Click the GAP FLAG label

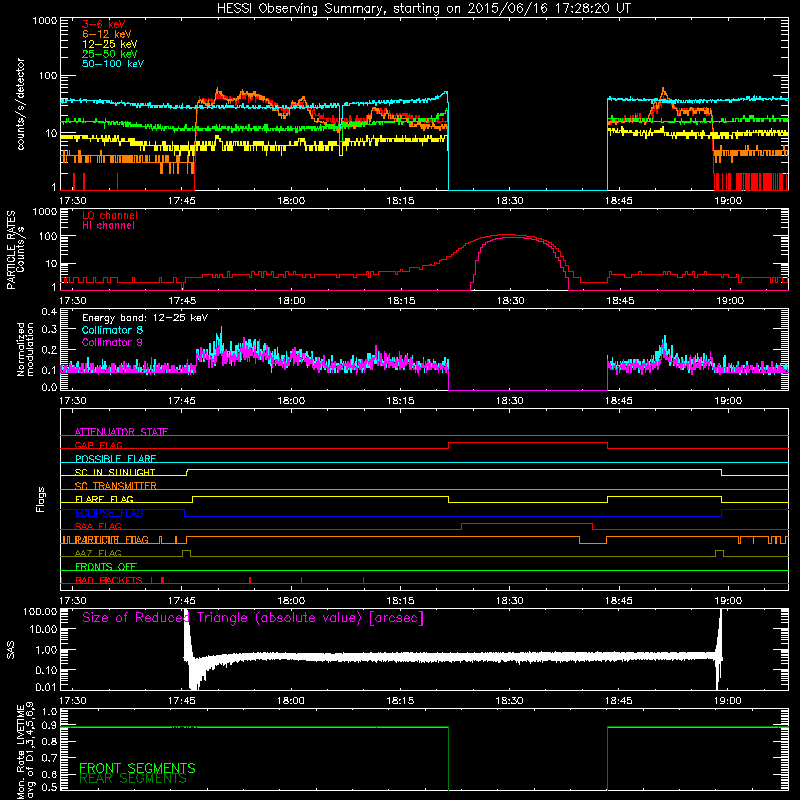pyautogui.click(x=98, y=445)
